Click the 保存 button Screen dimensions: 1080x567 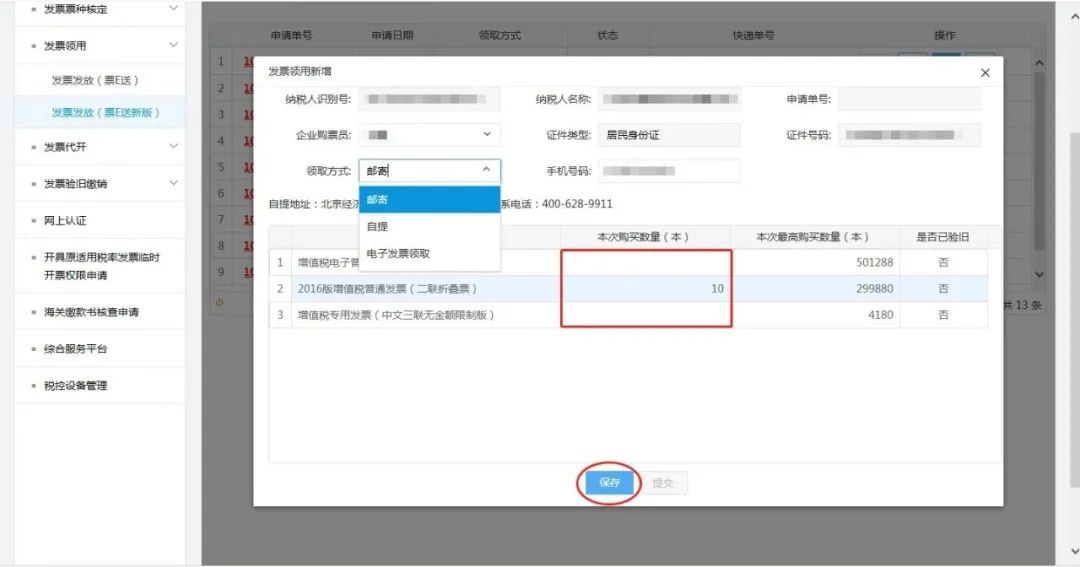click(609, 483)
